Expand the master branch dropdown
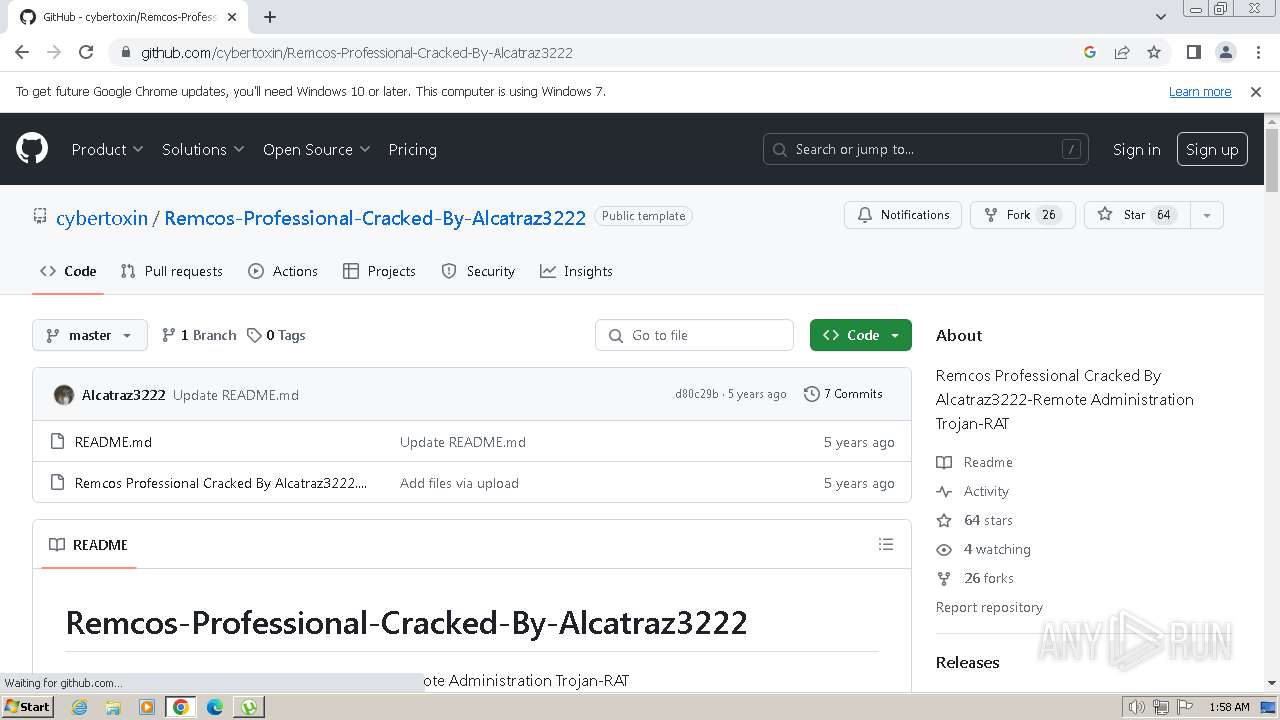1280x720 pixels. [89, 335]
